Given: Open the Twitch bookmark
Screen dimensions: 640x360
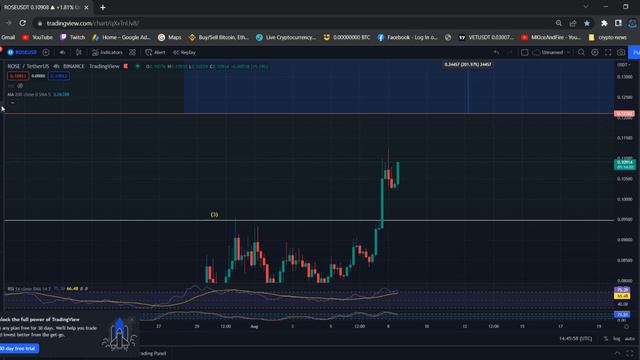Looking at the screenshot, I should (73, 37).
